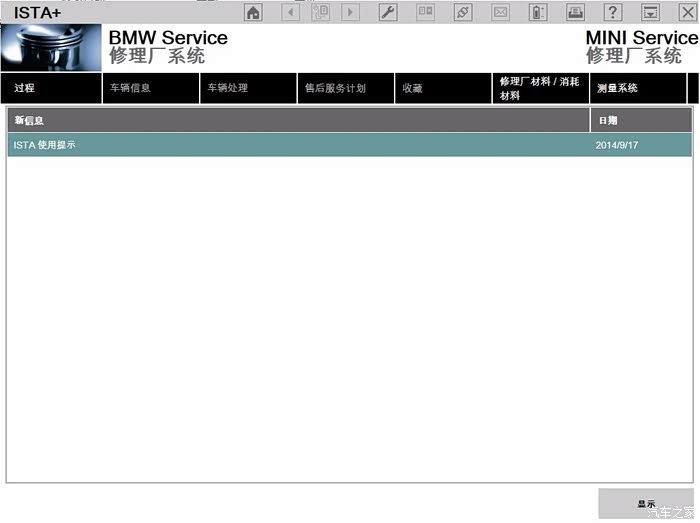
Task: Sort by the 日期 column header
Action: (642, 120)
